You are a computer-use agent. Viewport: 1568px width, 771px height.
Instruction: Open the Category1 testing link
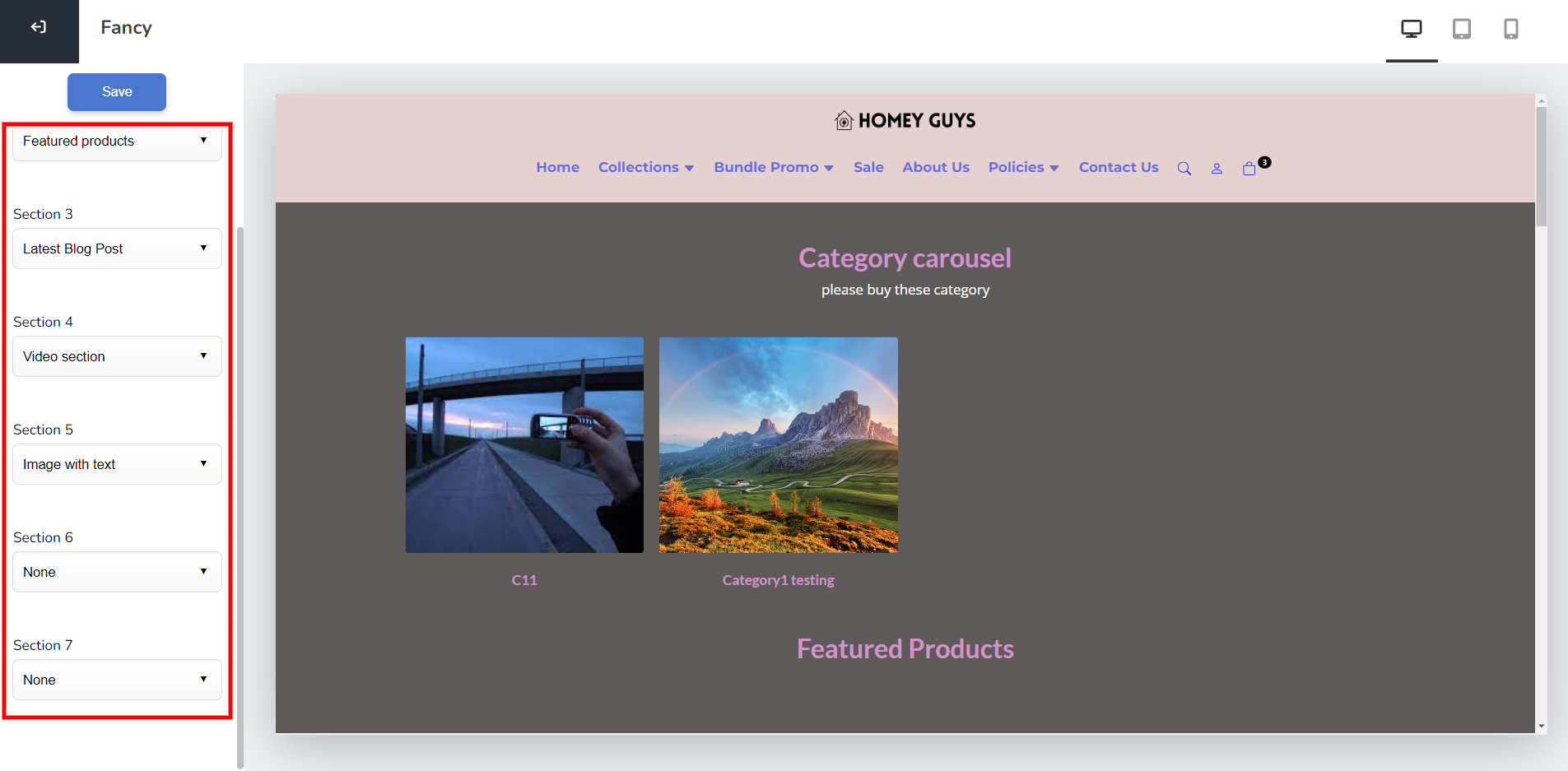coord(778,580)
